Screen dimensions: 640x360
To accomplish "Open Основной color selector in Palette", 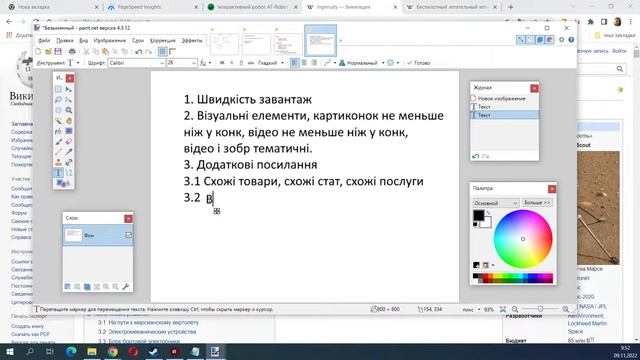I will 496,203.
